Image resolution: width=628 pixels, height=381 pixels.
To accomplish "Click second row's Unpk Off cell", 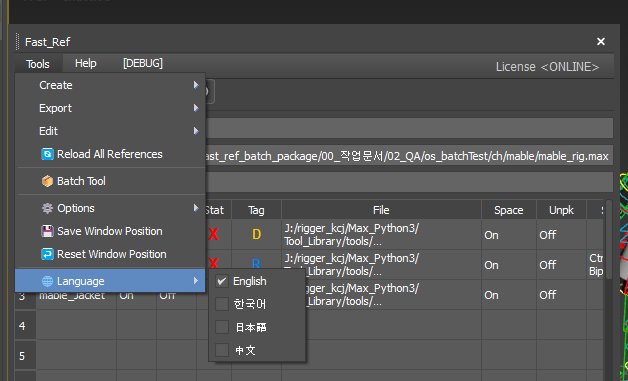I will pyautogui.click(x=562, y=265).
